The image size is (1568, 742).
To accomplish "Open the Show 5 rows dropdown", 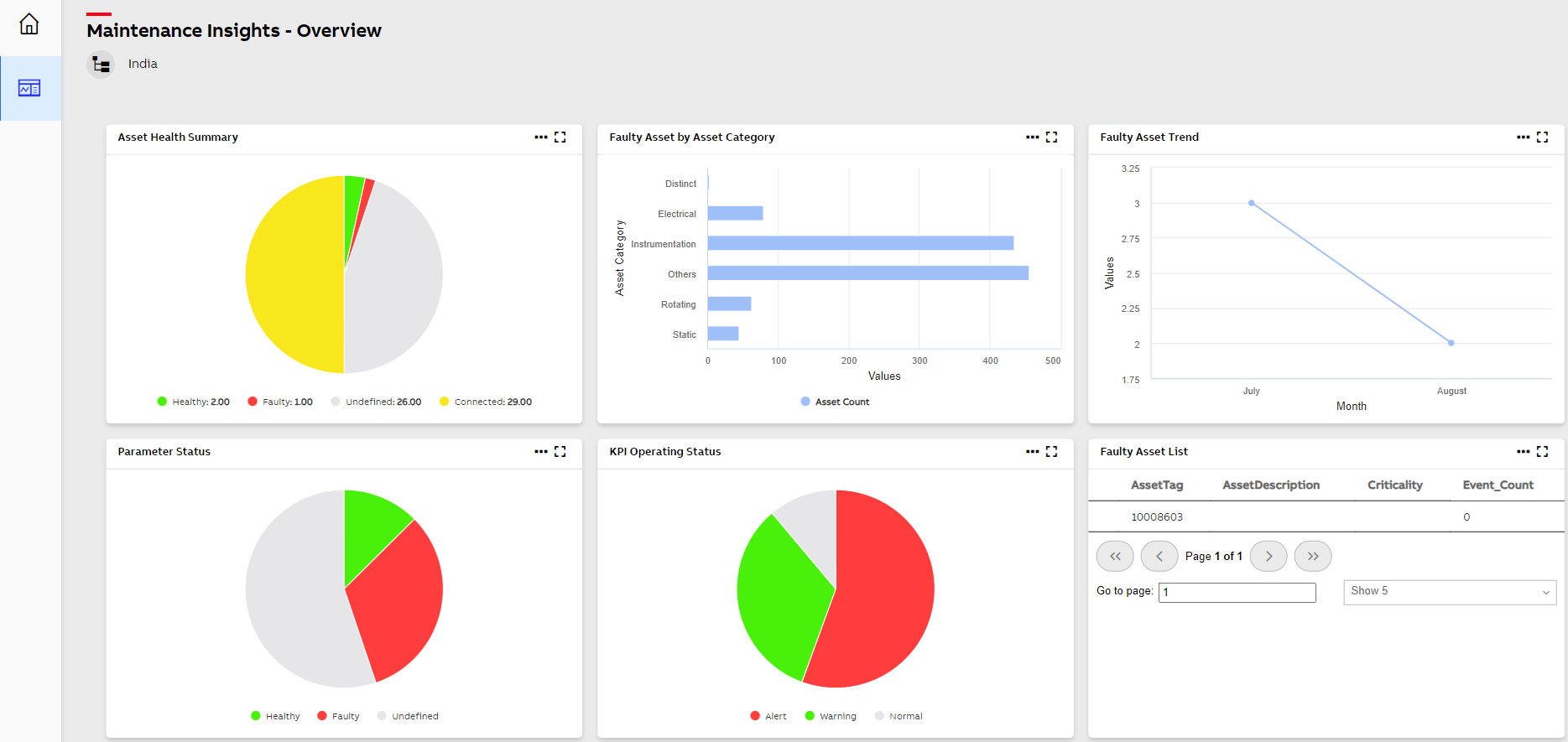I will (x=1449, y=592).
